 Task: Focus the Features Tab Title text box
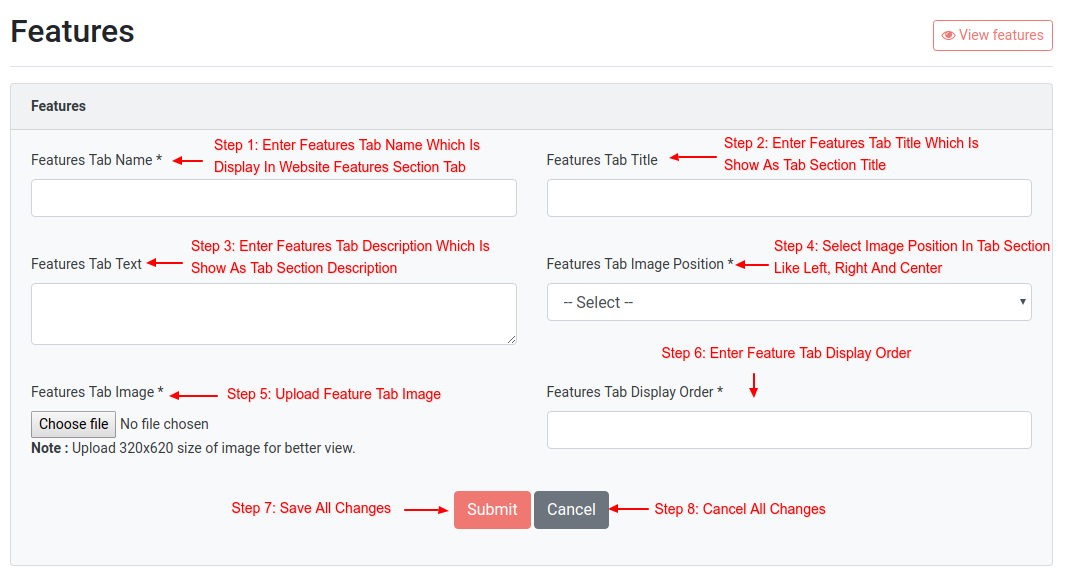pos(789,198)
